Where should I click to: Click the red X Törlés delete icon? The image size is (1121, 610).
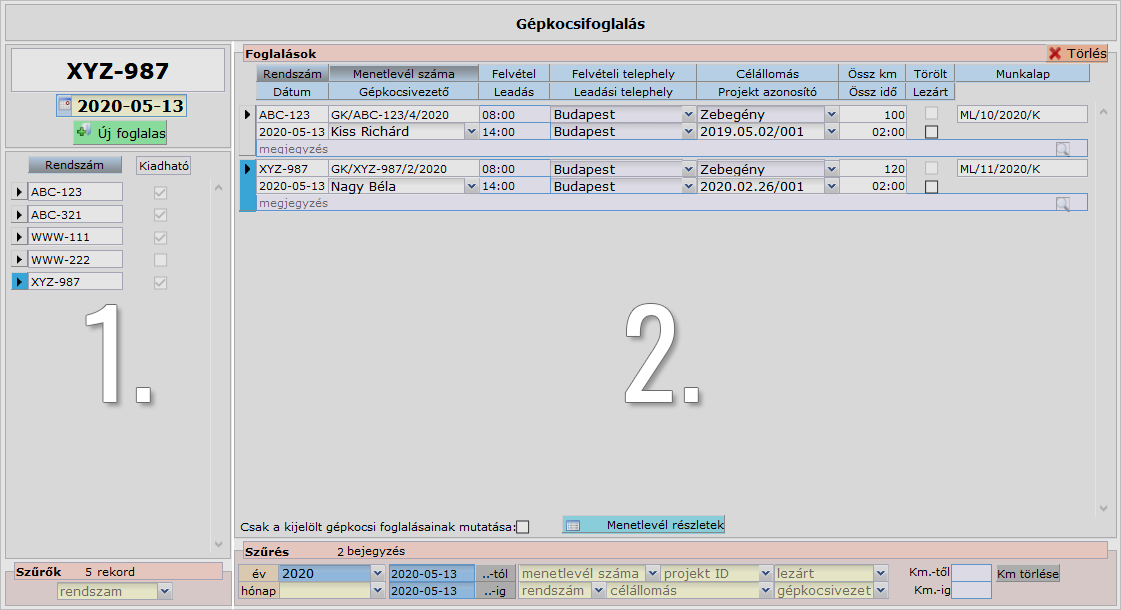click(1055, 54)
